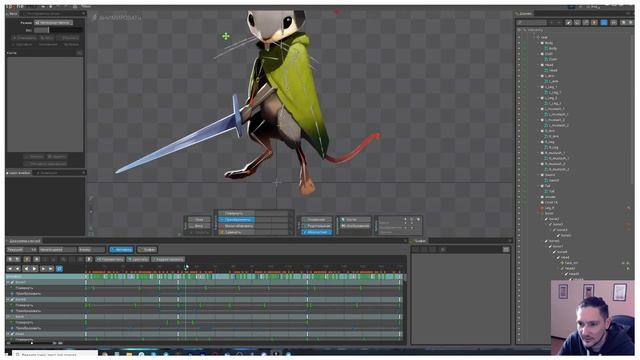Click the first icon in dopesheet toolbar
Image resolution: width=640 pixels, height=360 pixels.
(10, 259)
